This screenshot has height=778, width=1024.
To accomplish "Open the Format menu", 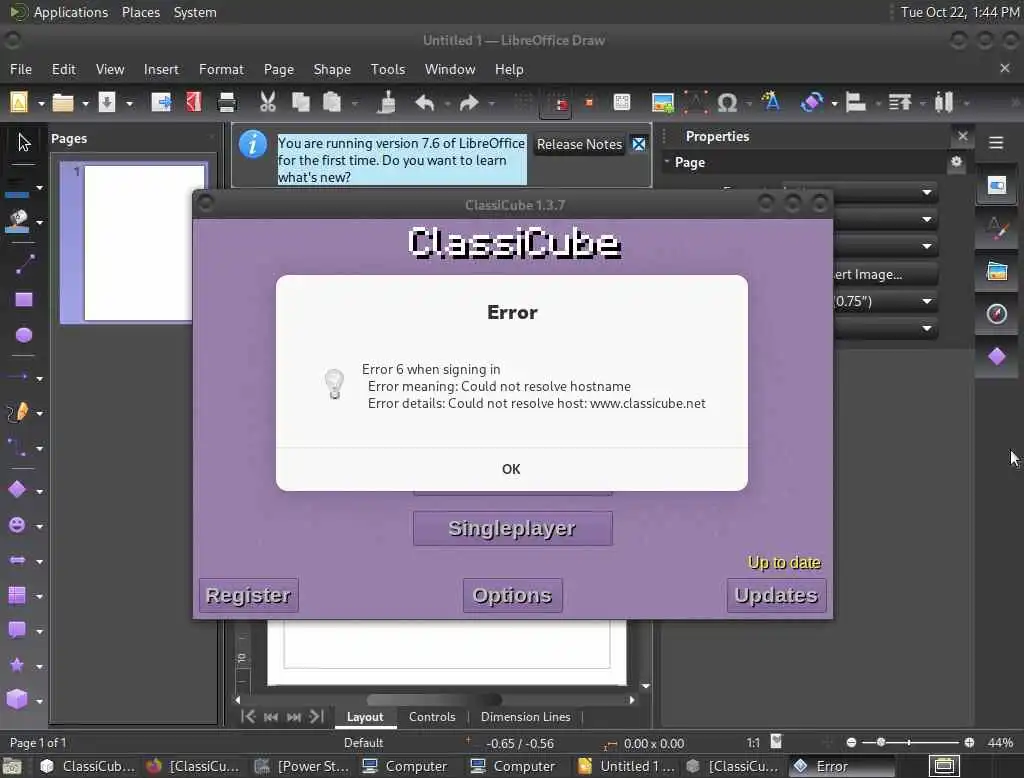I will click(x=221, y=69).
